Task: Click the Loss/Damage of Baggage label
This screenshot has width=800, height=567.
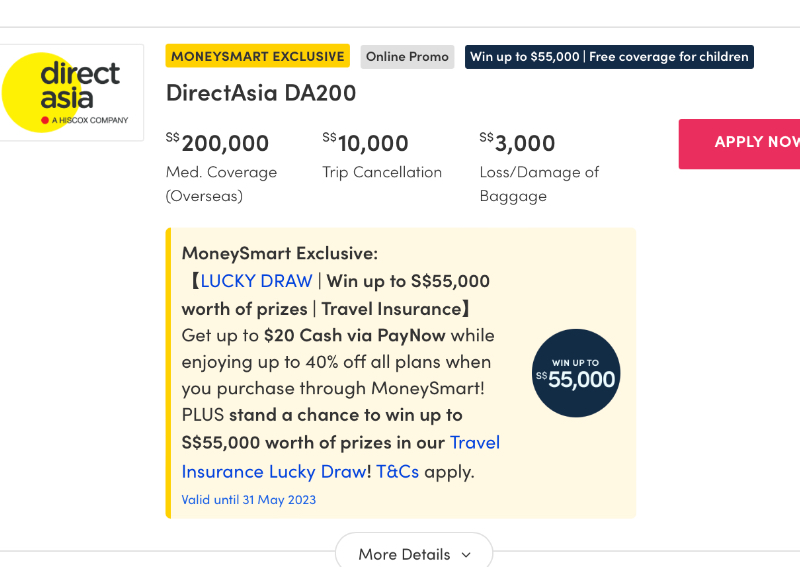Action: pos(539,184)
